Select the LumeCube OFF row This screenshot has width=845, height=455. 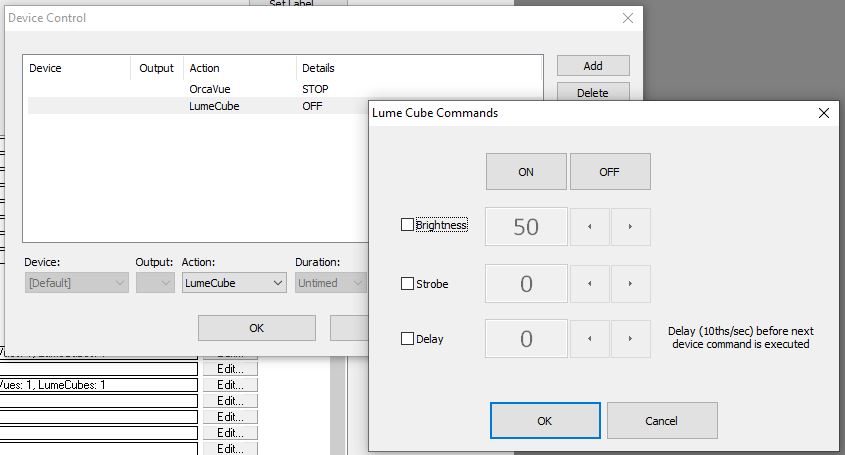pyautogui.click(x=197, y=106)
